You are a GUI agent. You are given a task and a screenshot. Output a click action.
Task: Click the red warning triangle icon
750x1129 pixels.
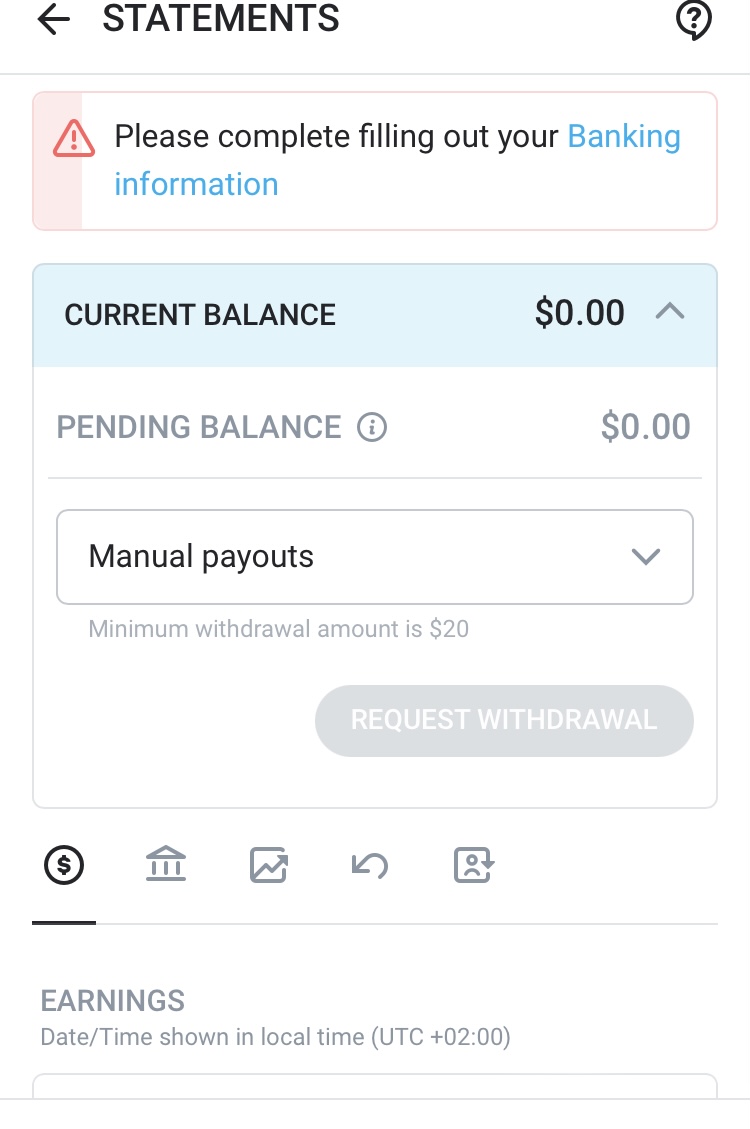point(74,137)
